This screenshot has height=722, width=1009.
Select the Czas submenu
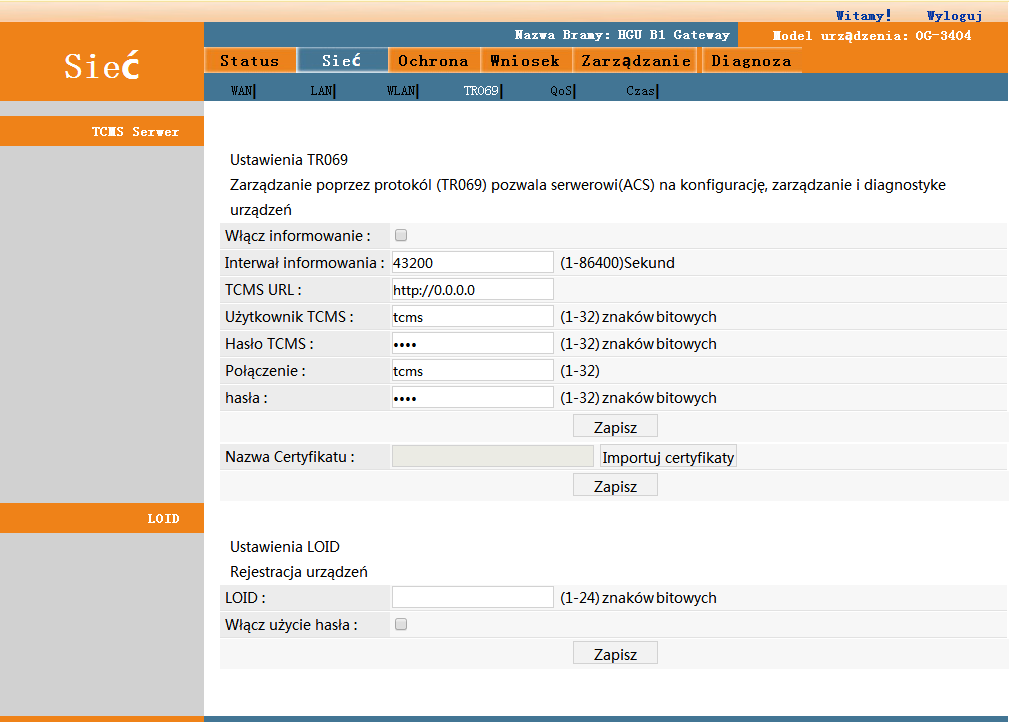640,91
